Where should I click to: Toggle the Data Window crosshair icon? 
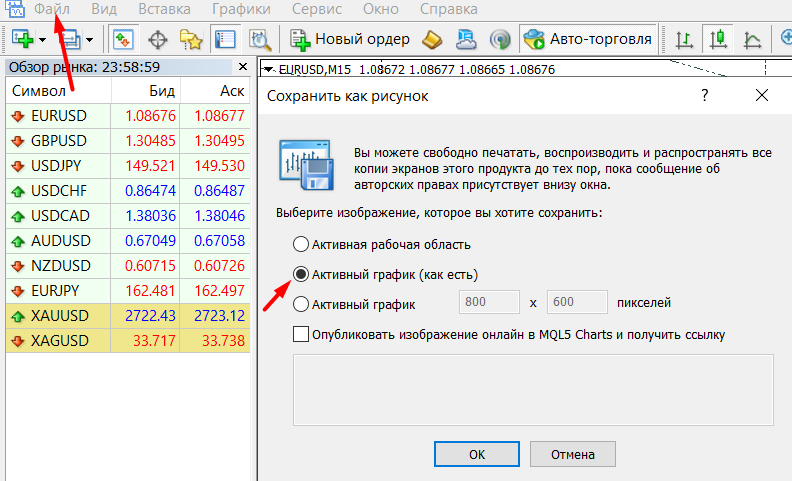point(158,39)
